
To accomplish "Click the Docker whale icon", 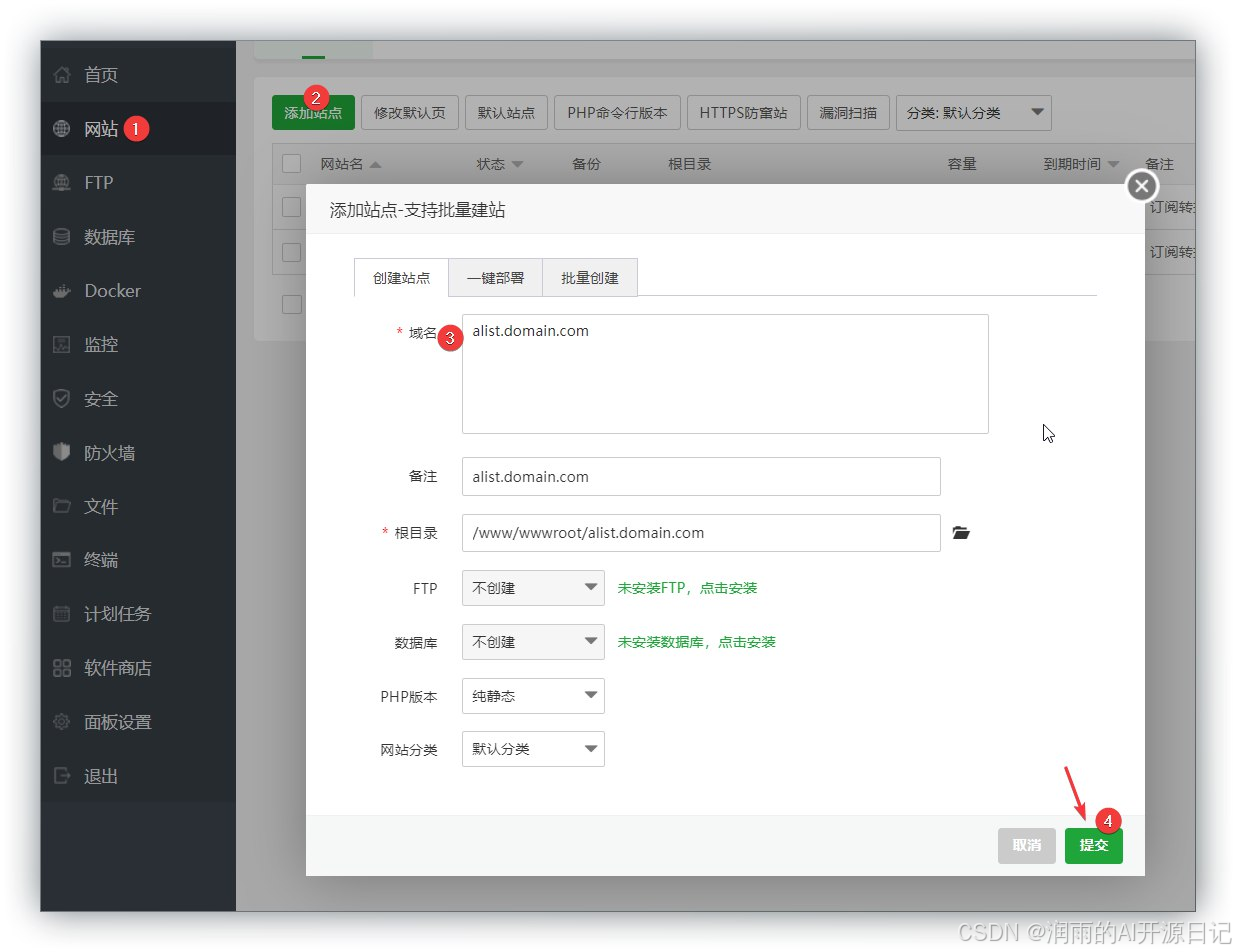I will pyautogui.click(x=62, y=291).
